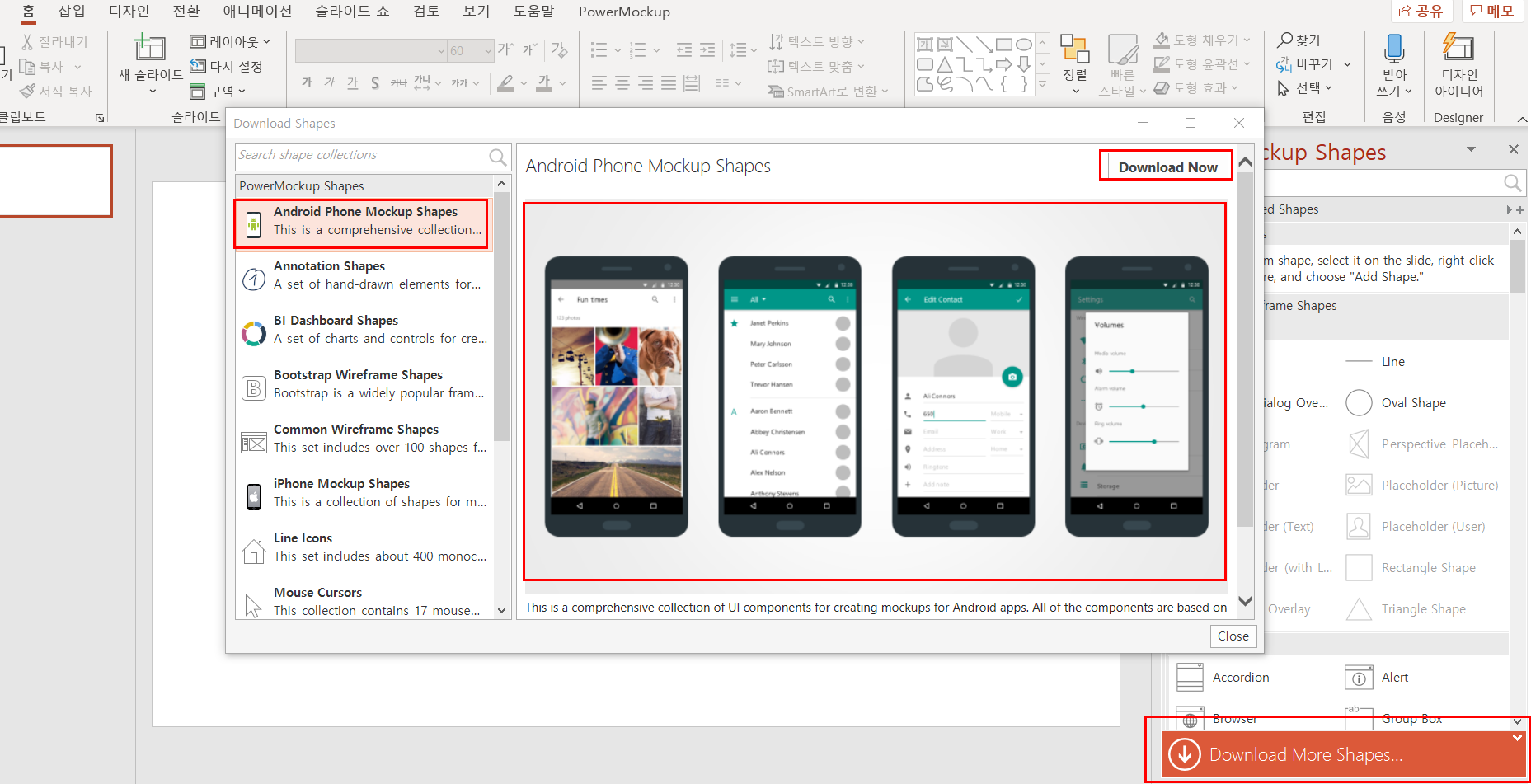
Task: Click the Close button in dialog
Action: pos(1233,636)
